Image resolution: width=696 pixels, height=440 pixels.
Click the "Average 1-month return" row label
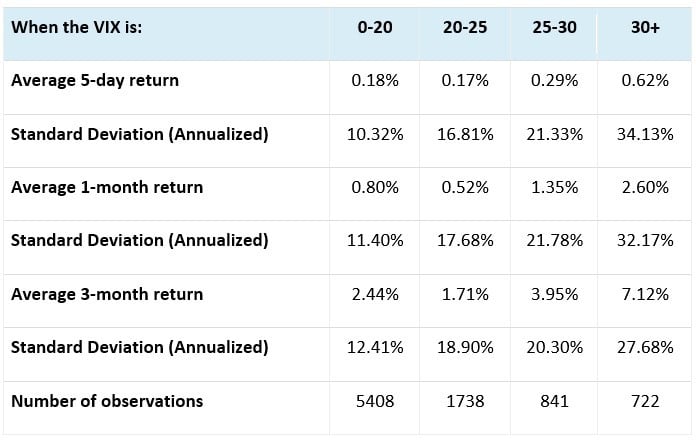pyautogui.click(x=107, y=187)
